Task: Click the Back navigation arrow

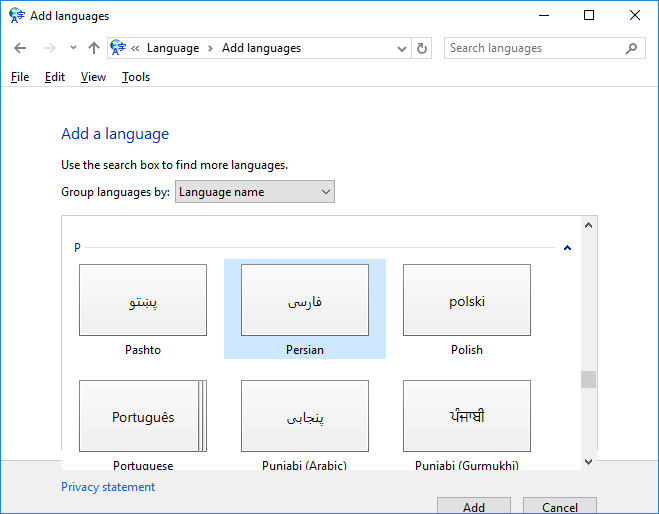Action: point(20,48)
